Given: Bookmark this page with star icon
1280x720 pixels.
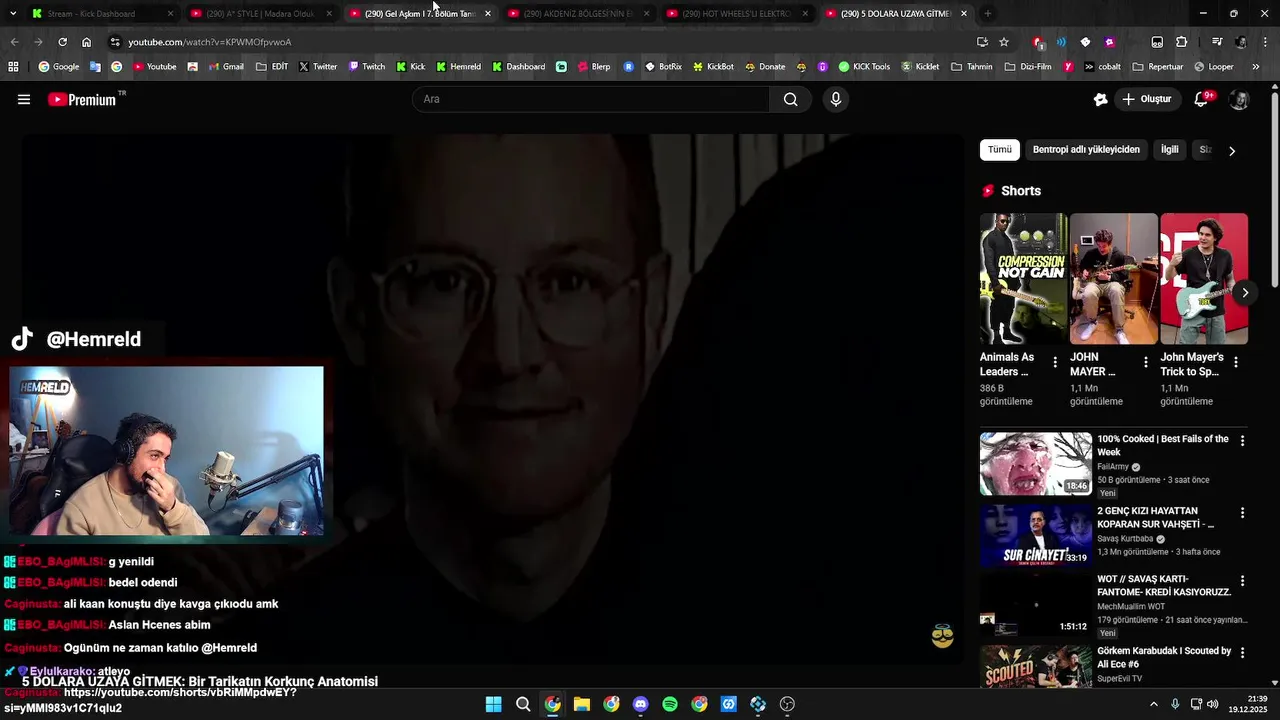Looking at the screenshot, I should [1004, 42].
